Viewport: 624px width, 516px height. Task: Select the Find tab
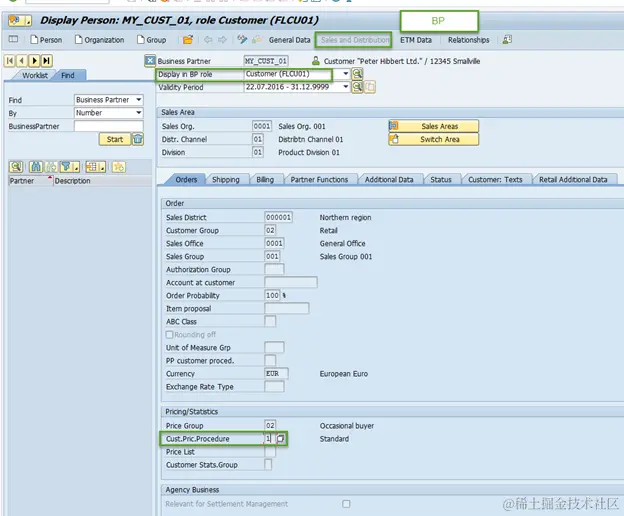(68, 75)
